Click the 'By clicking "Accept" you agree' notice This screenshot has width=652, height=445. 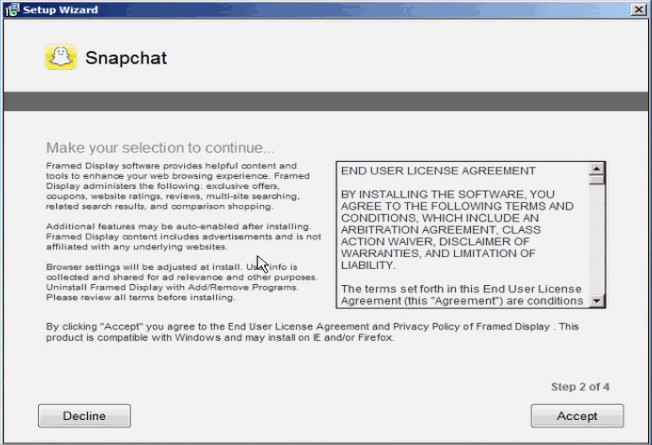click(x=312, y=332)
